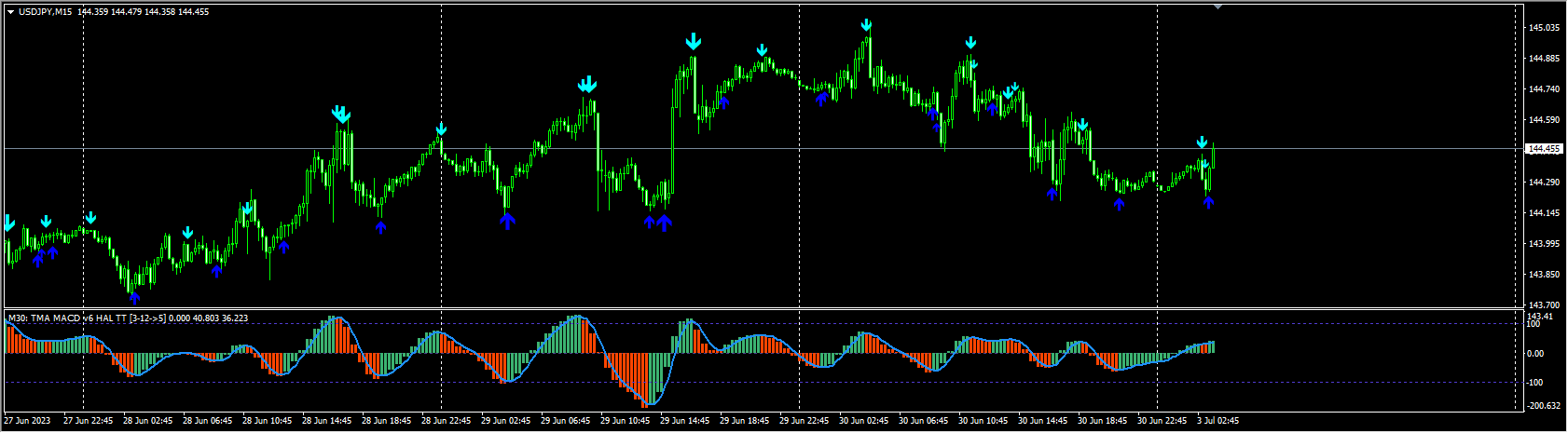The height and width of the screenshot is (433, 1568).
Task: Click the 29 Jun 02:45 time label
Action: coord(506,421)
